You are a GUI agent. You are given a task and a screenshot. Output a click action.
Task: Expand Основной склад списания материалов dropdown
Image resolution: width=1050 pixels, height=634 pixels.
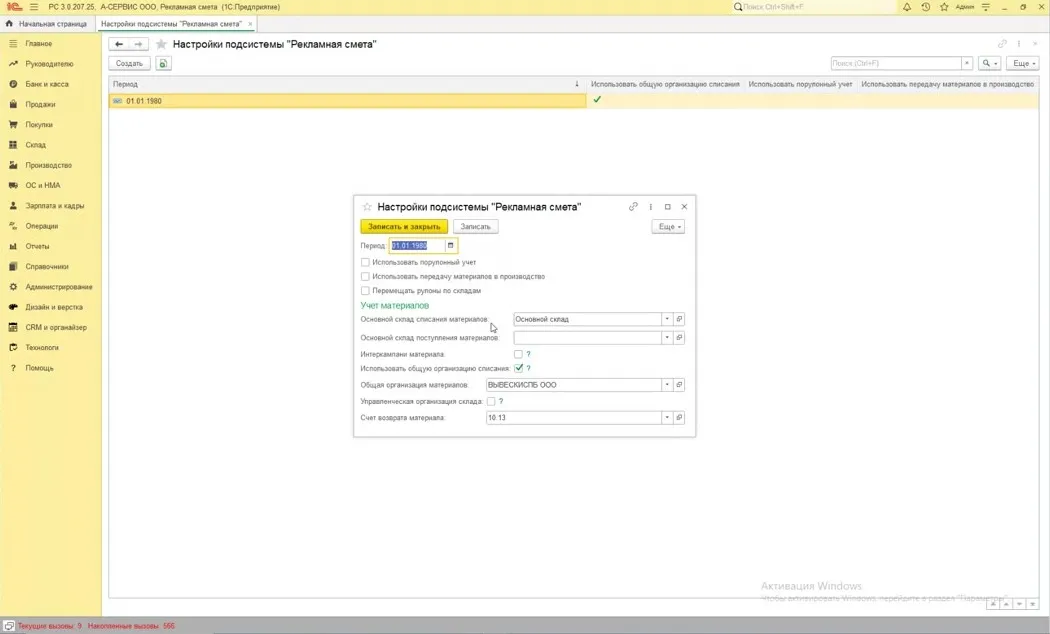667,319
